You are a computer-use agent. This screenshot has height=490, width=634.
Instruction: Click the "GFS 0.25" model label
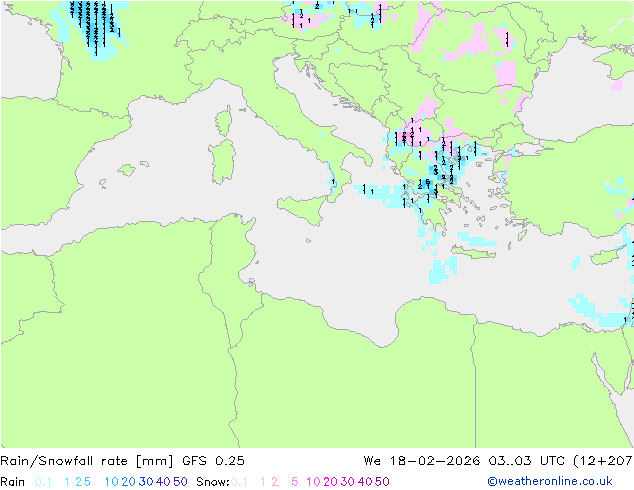pyautogui.click(x=213, y=461)
